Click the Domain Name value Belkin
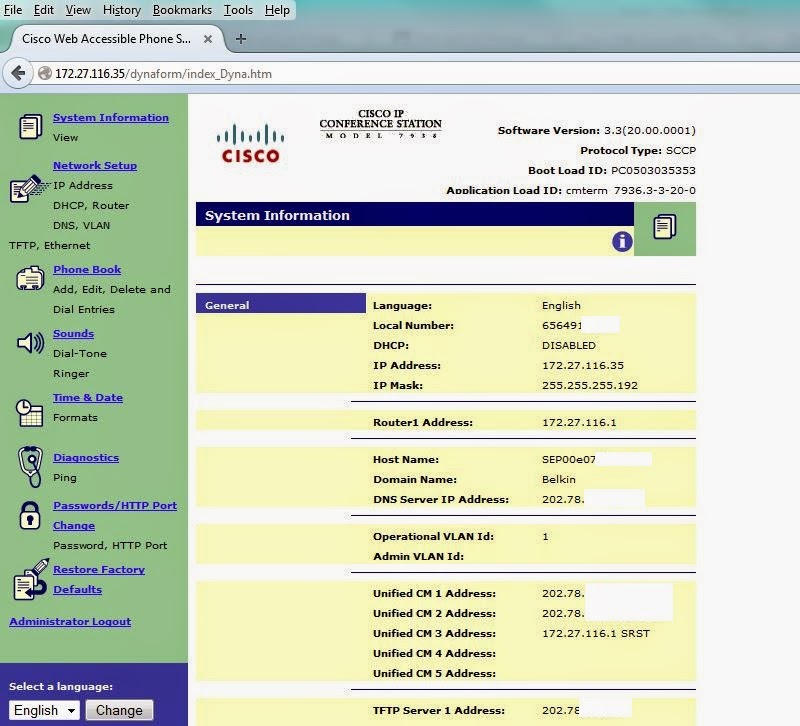This screenshot has height=726, width=800. coord(559,480)
